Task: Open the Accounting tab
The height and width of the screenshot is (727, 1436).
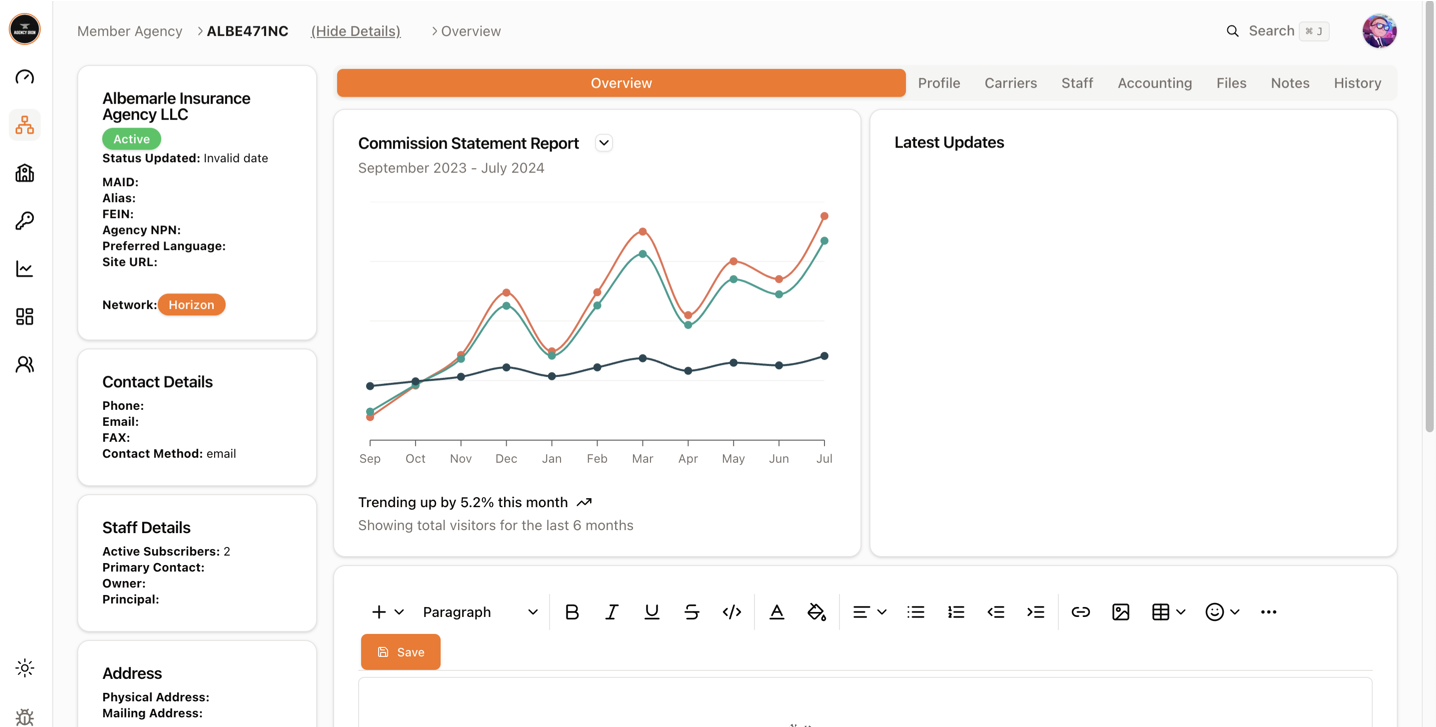Action: pyautogui.click(x=1154, y=83)
